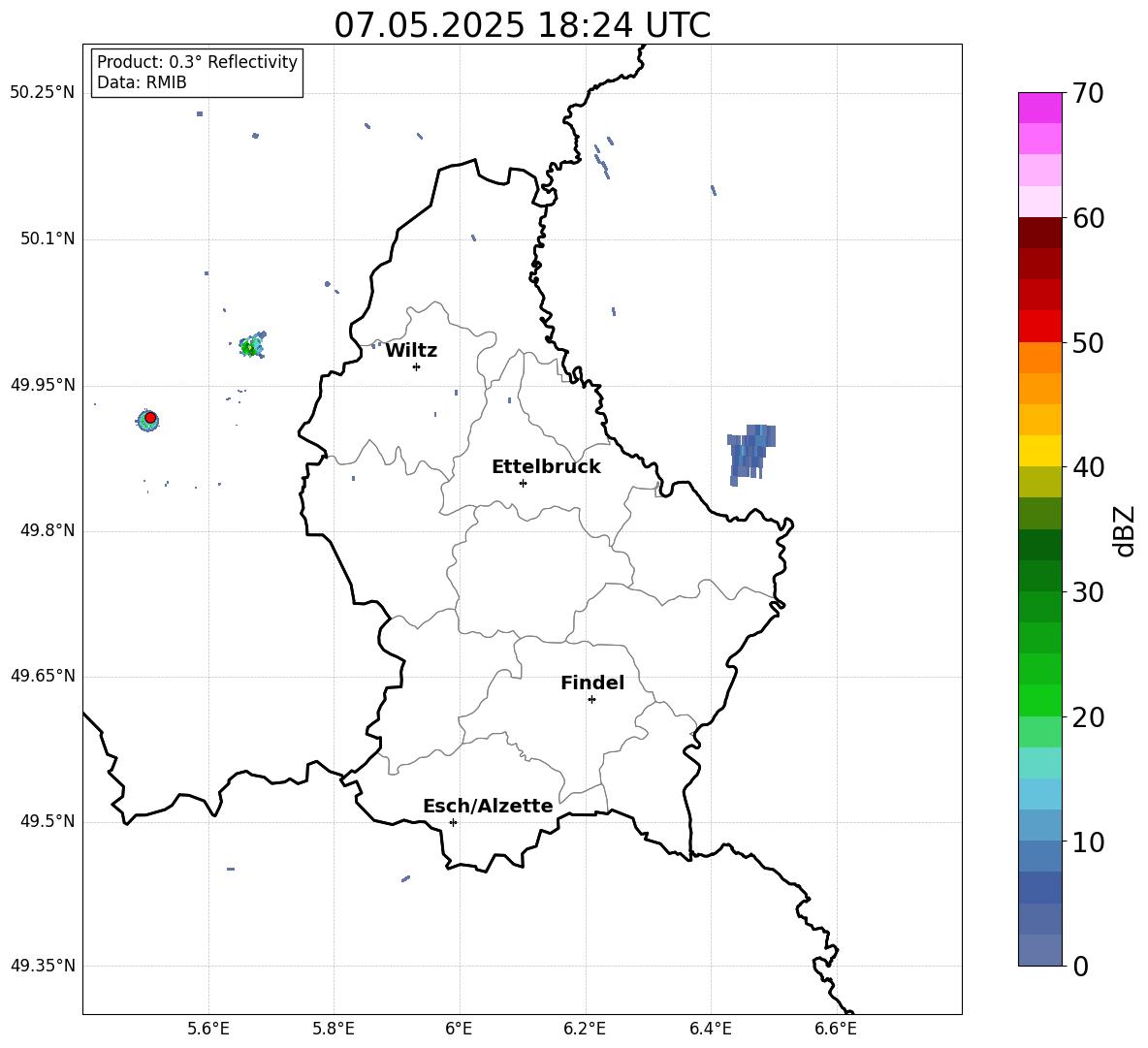Click the Data: RMIB label
1148x1048 pixels.
[x=142, y=82]
